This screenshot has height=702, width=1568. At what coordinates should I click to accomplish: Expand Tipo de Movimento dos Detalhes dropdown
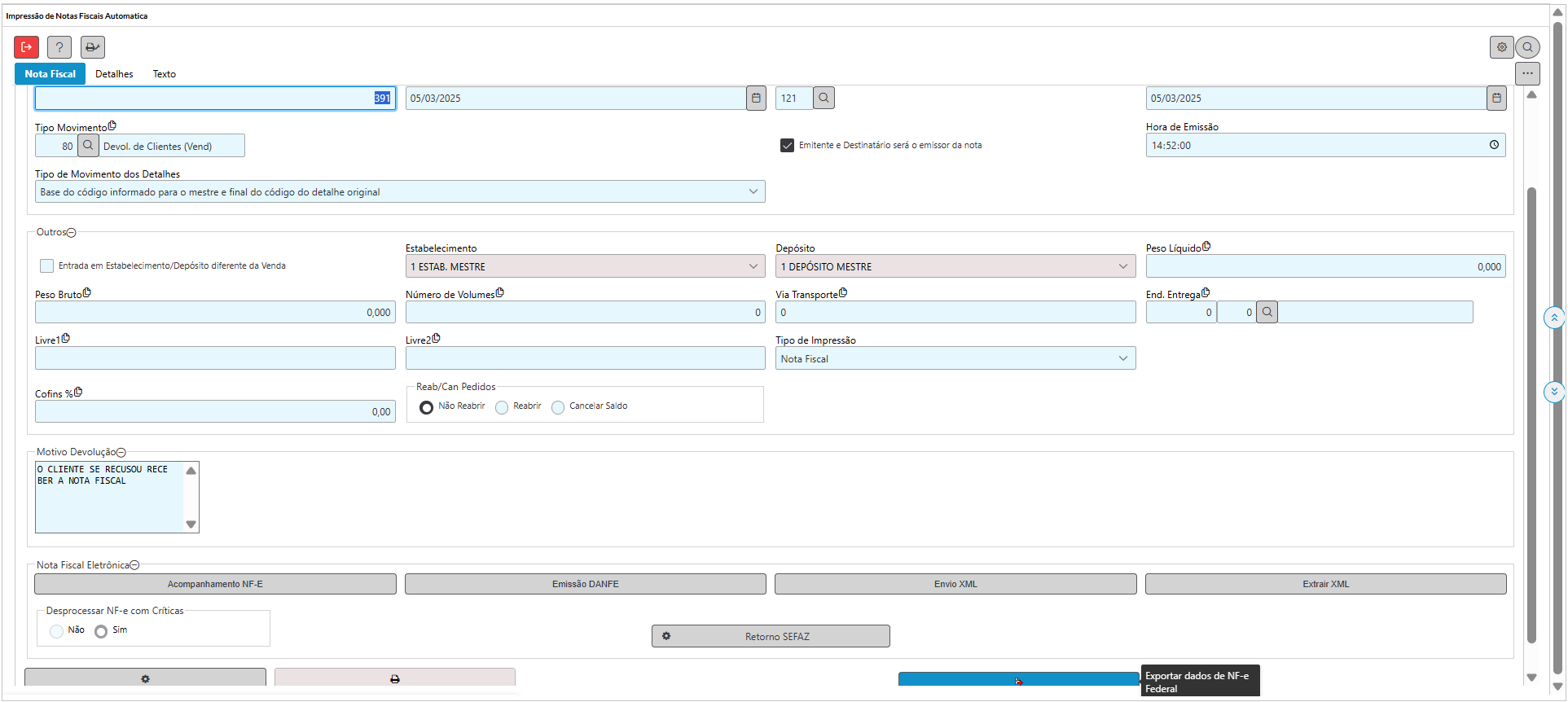point(753,191)
